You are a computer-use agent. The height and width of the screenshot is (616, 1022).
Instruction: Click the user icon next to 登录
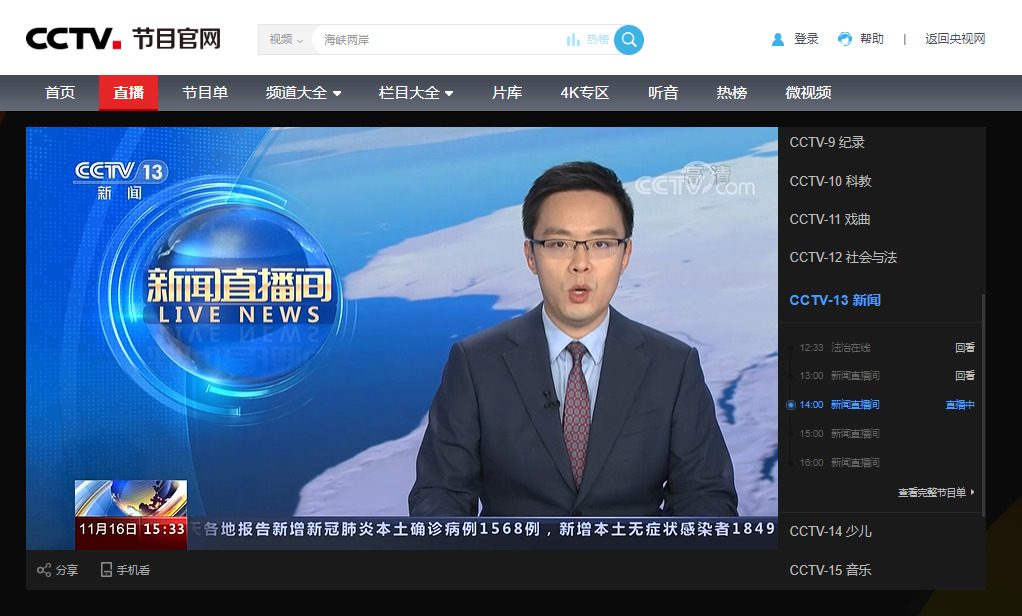[x=778, y=38]
